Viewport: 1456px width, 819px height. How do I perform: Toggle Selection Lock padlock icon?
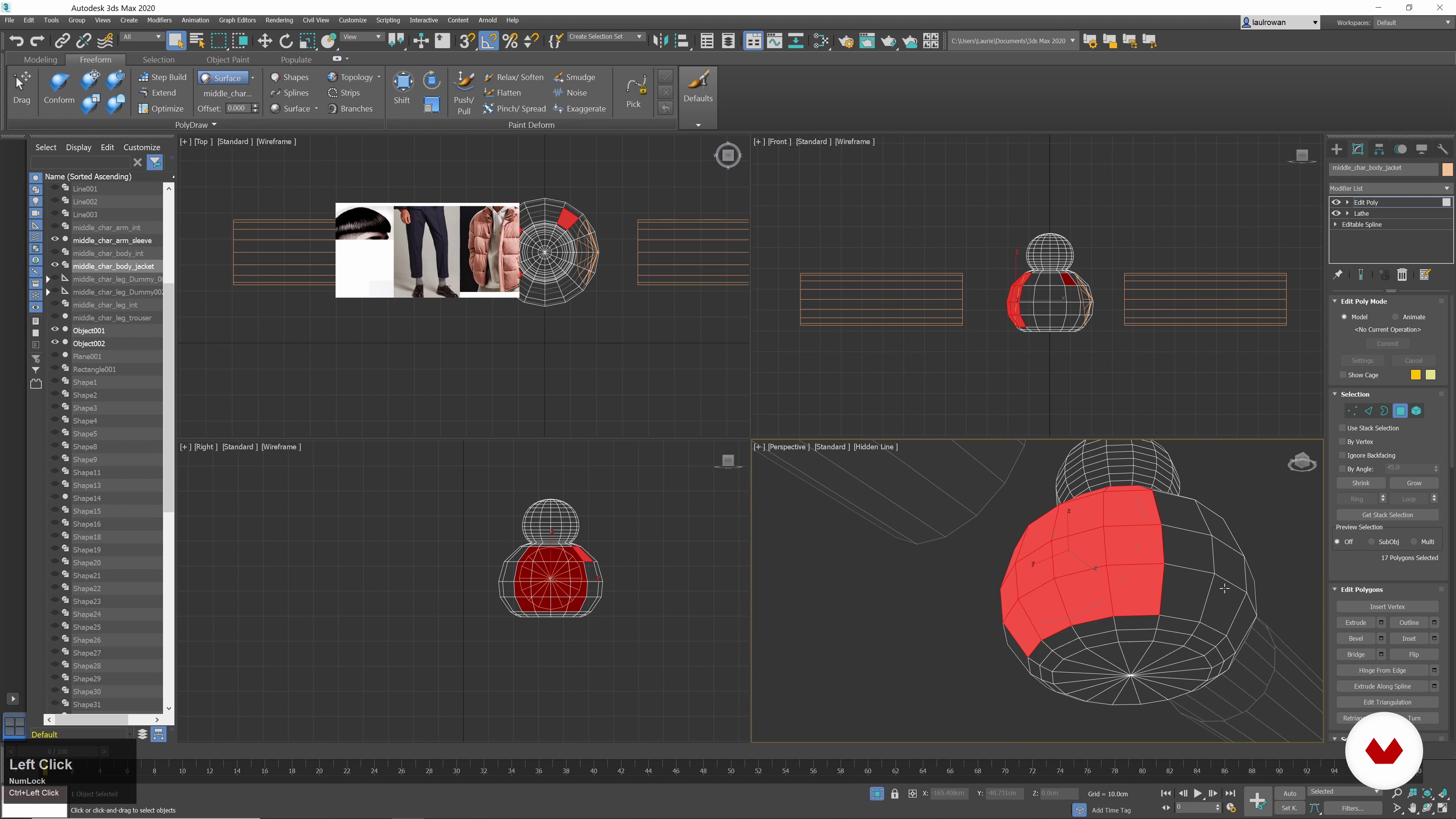[895, 794]
